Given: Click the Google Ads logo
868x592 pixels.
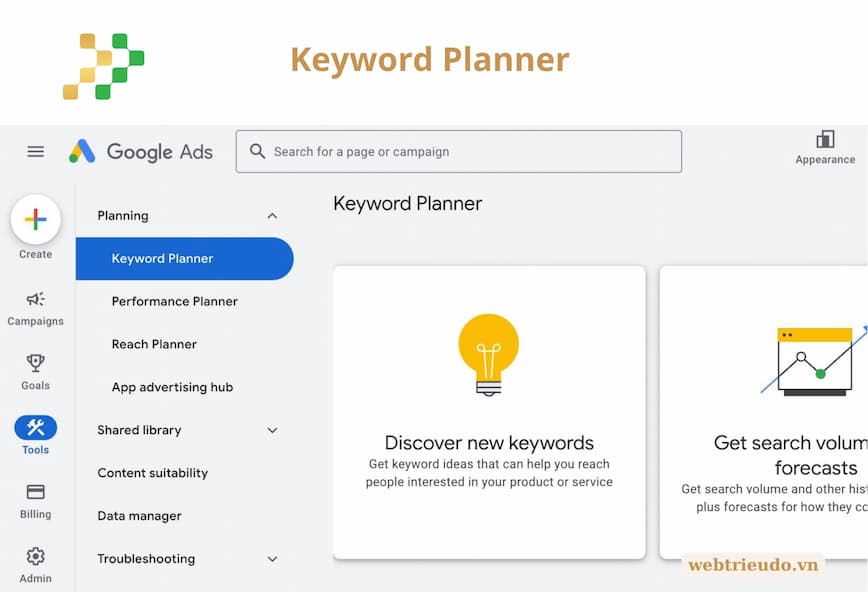Looking at the screenshot, I should coord(141,151).
